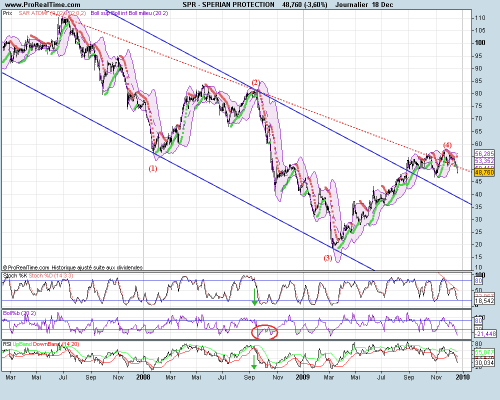500x400 pixels.
Task: Select the (2) wave label
Action: coord(255,82)
